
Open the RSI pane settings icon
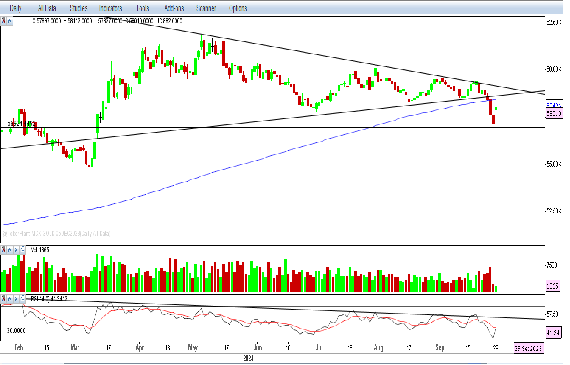coord(23,299)
